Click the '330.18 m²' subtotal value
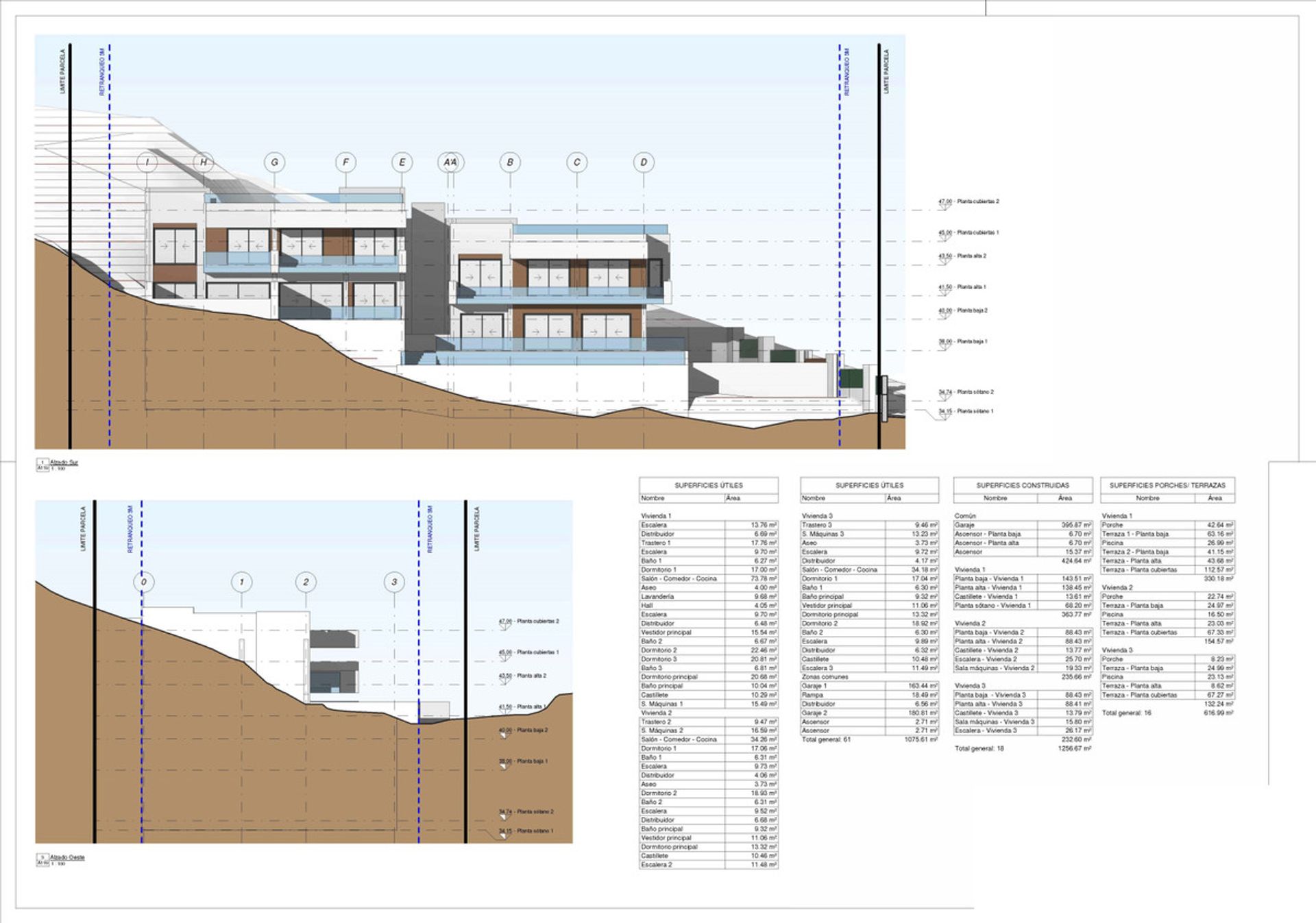The image size is (1316, 923). (x=1219, y=578)
